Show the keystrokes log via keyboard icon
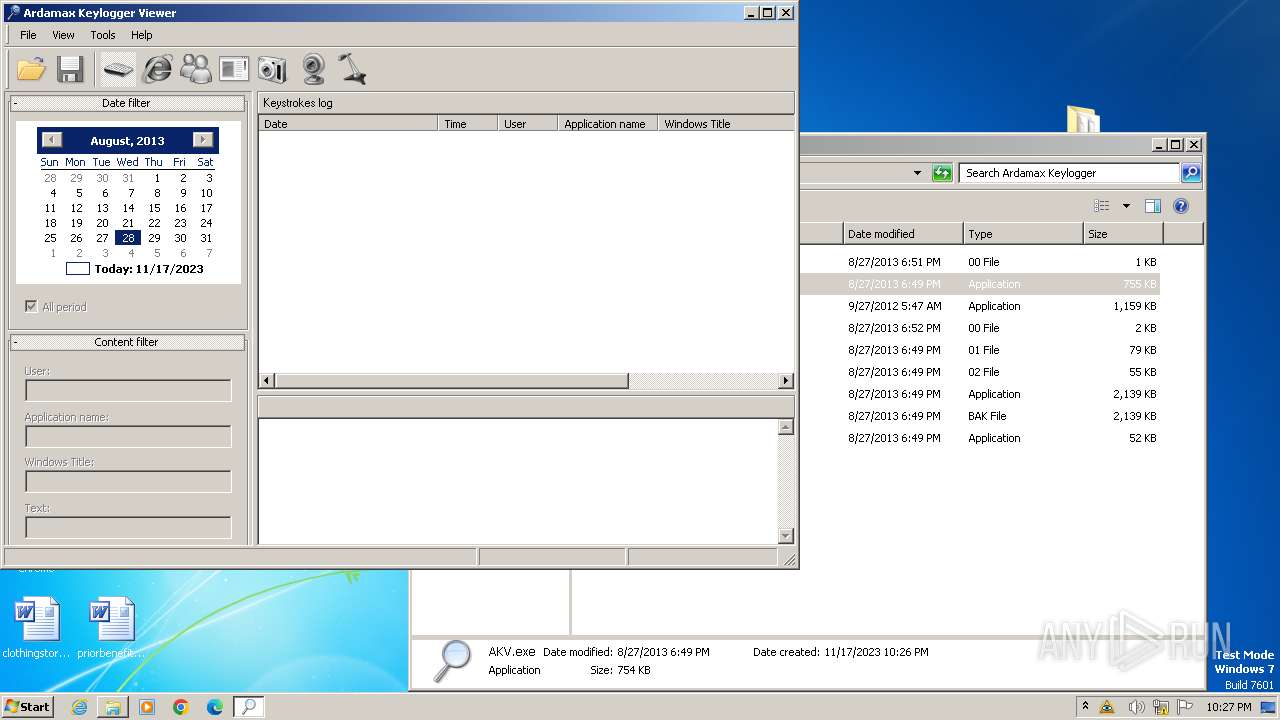Viewport: 1280px width, 720px height. click(118, 69)
